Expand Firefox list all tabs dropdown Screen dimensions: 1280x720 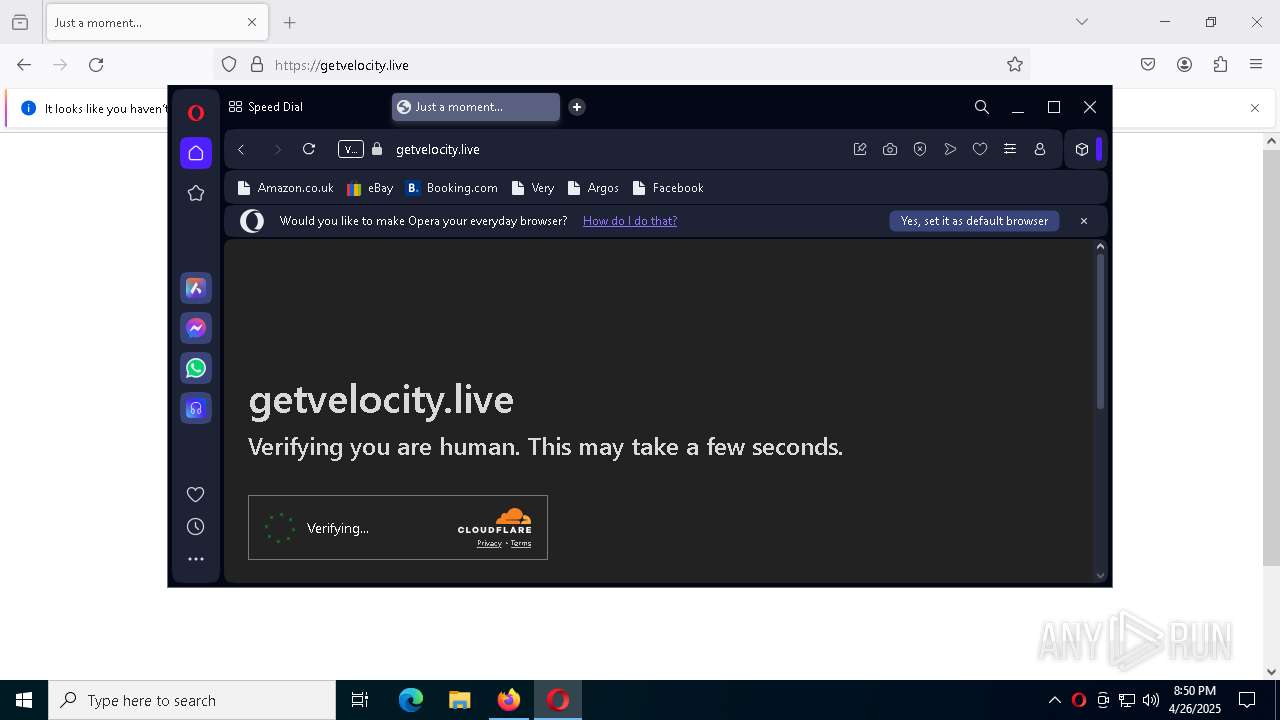(1082, 22)
